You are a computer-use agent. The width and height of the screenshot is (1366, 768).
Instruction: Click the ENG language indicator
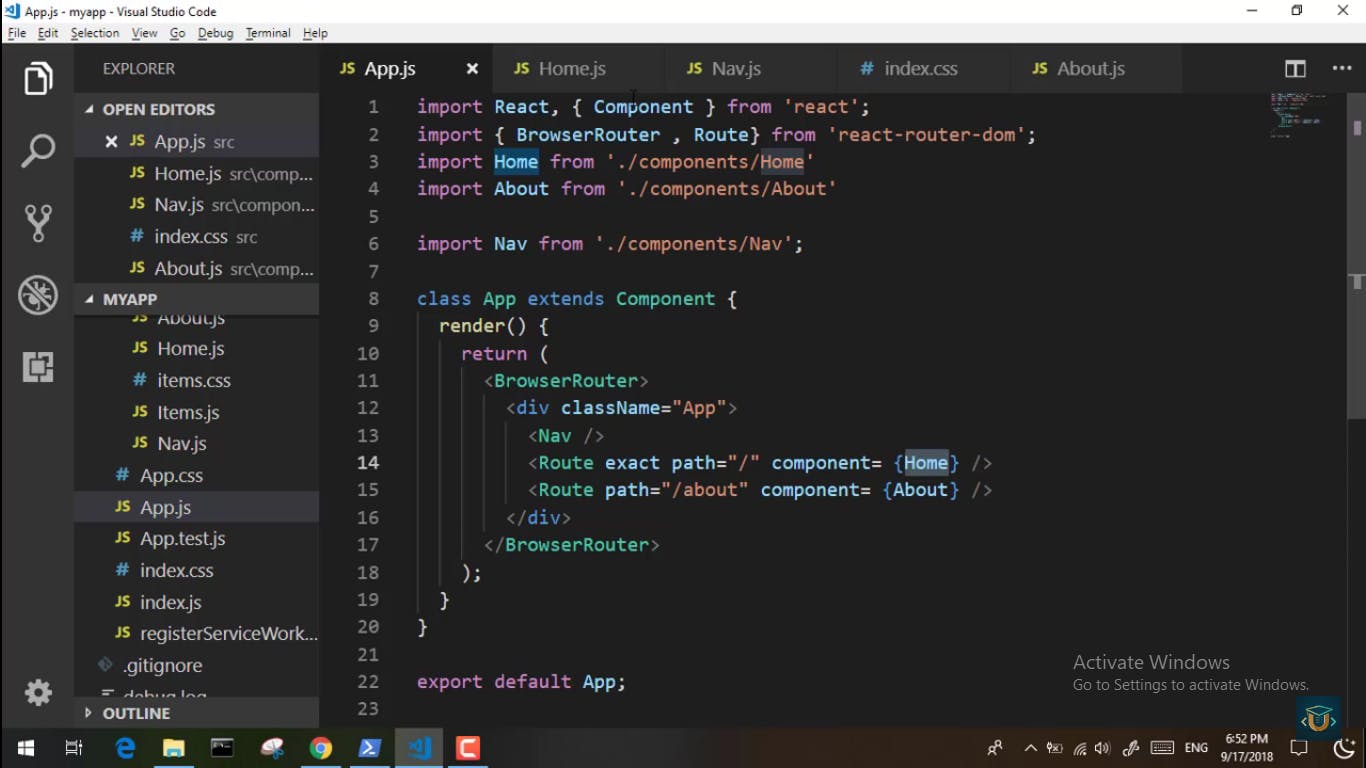pyautogui.click(x=1196, y=748)
